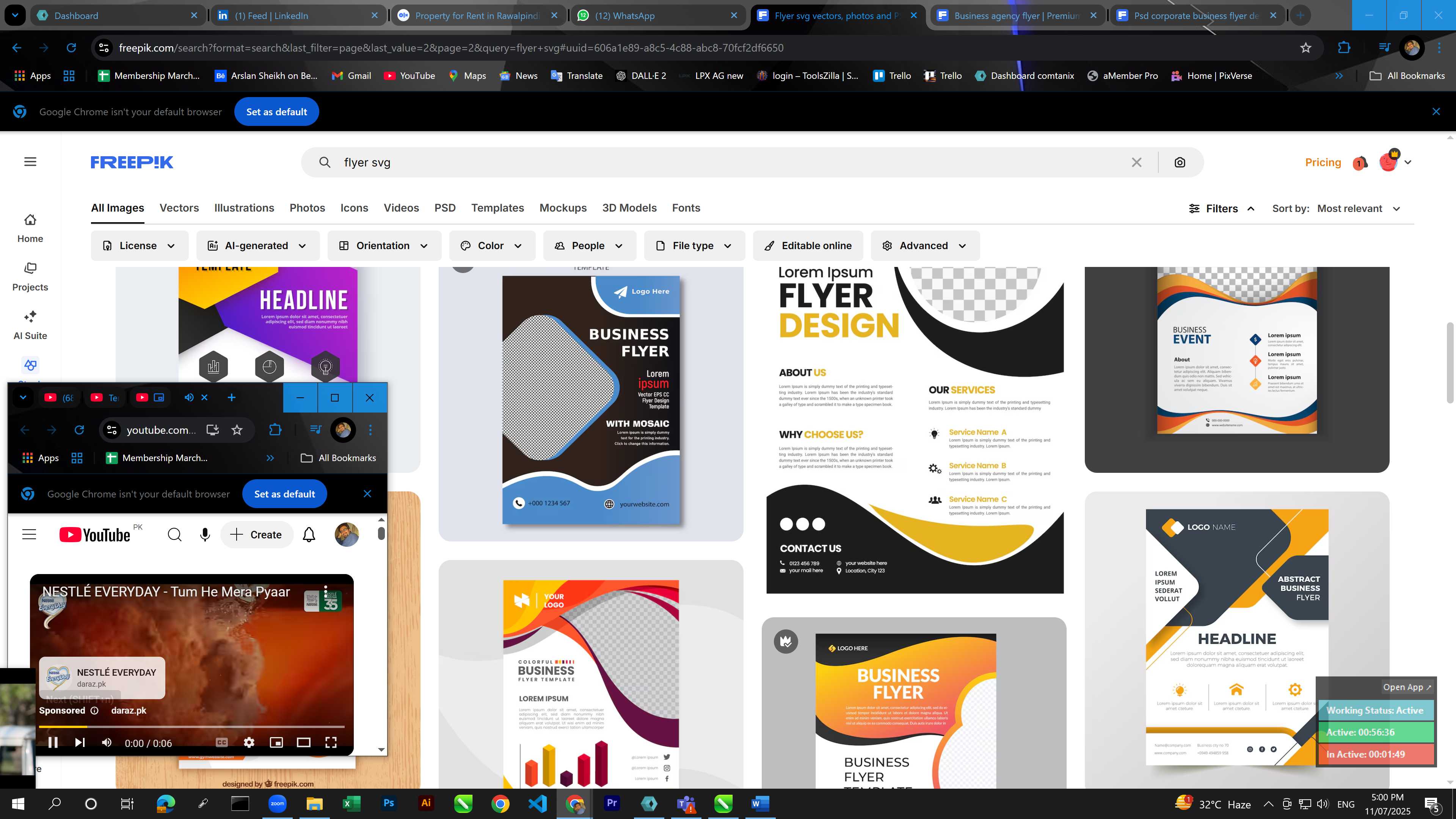Open YouTube player settings gear

pos(249,743)
